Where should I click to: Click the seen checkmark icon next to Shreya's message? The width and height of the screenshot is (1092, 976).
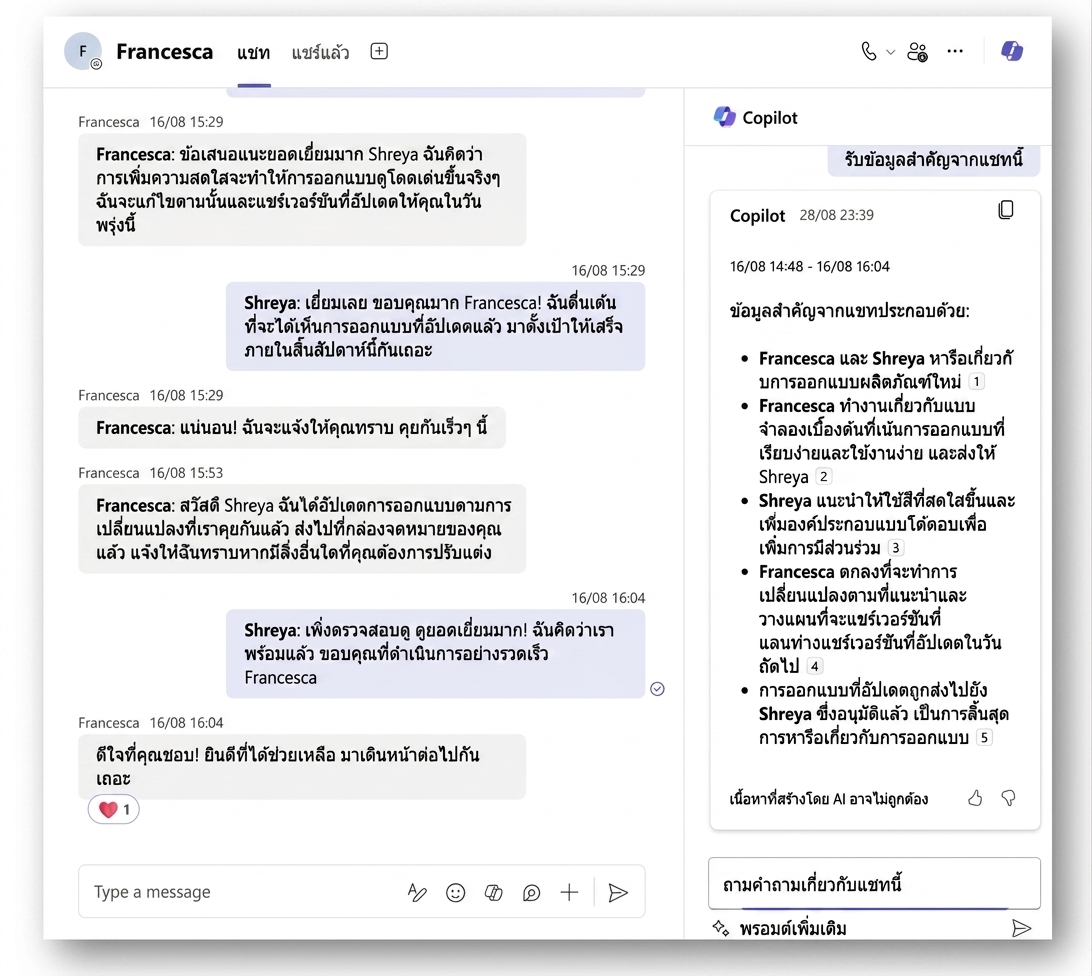(657, 689)
